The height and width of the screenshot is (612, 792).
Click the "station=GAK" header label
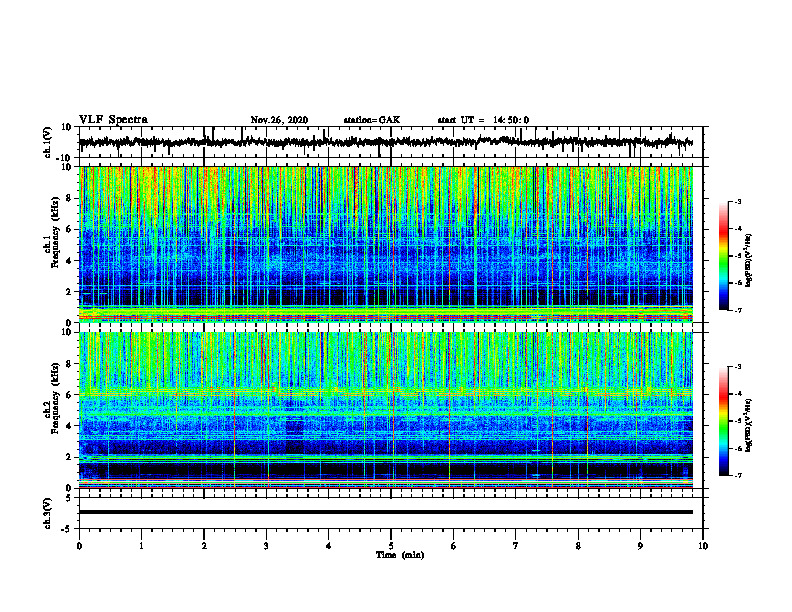(372, 120)
